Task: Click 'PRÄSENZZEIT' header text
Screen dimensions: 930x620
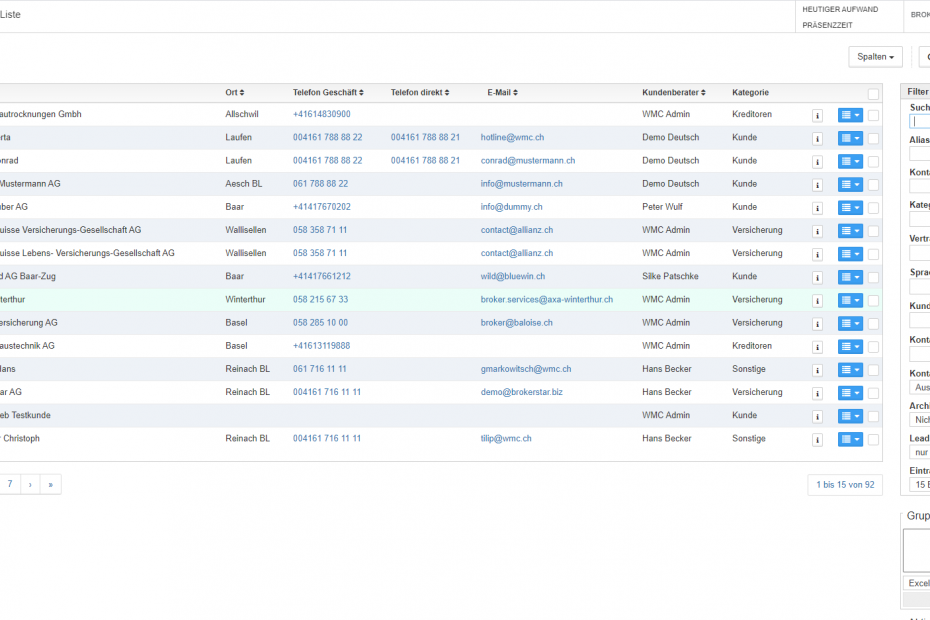Action: click(827, 25)
